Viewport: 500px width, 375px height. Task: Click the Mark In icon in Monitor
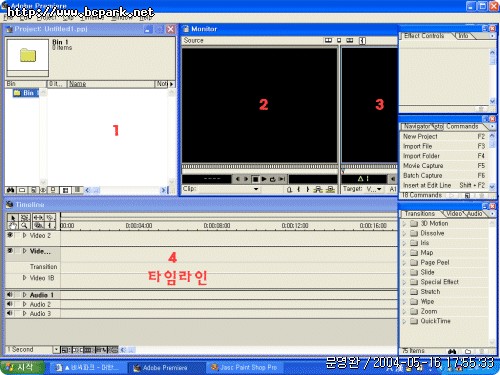point(299,189)
